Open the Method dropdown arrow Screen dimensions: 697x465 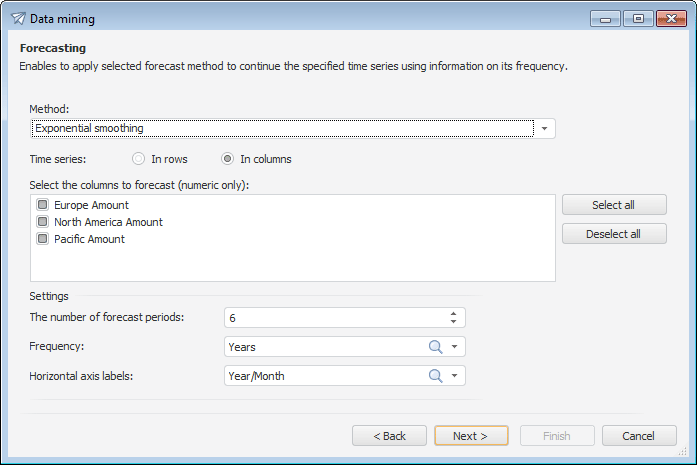pyautogui.click(x=544, y=129)
